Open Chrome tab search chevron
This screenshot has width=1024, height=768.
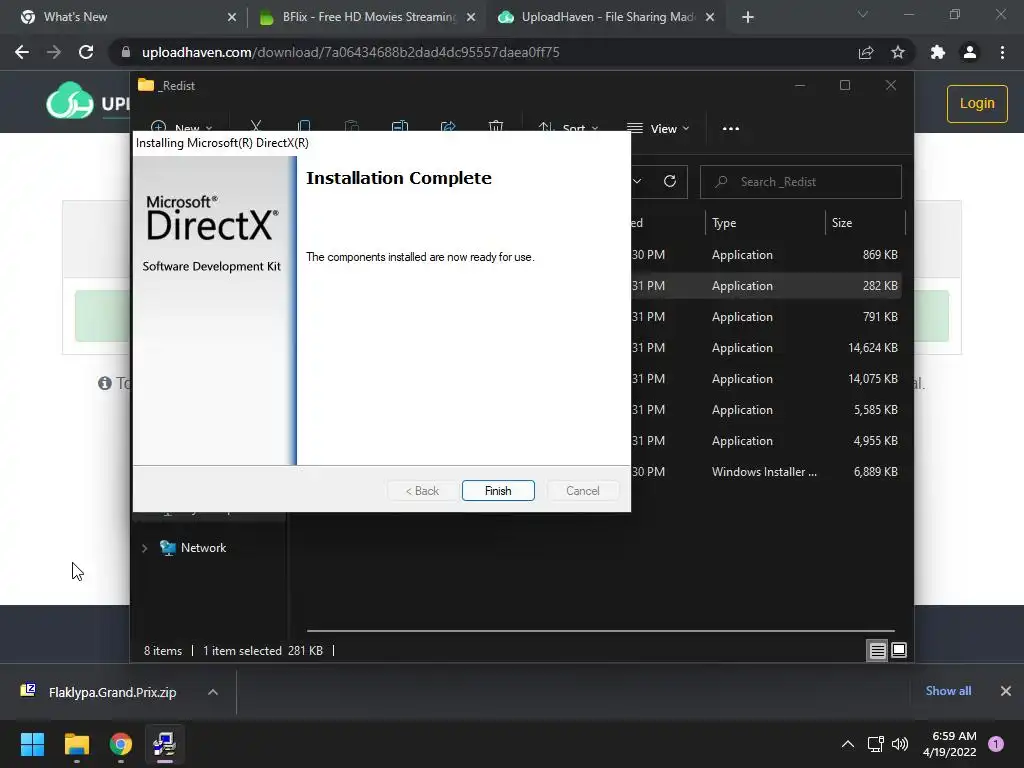pos(863,14)
